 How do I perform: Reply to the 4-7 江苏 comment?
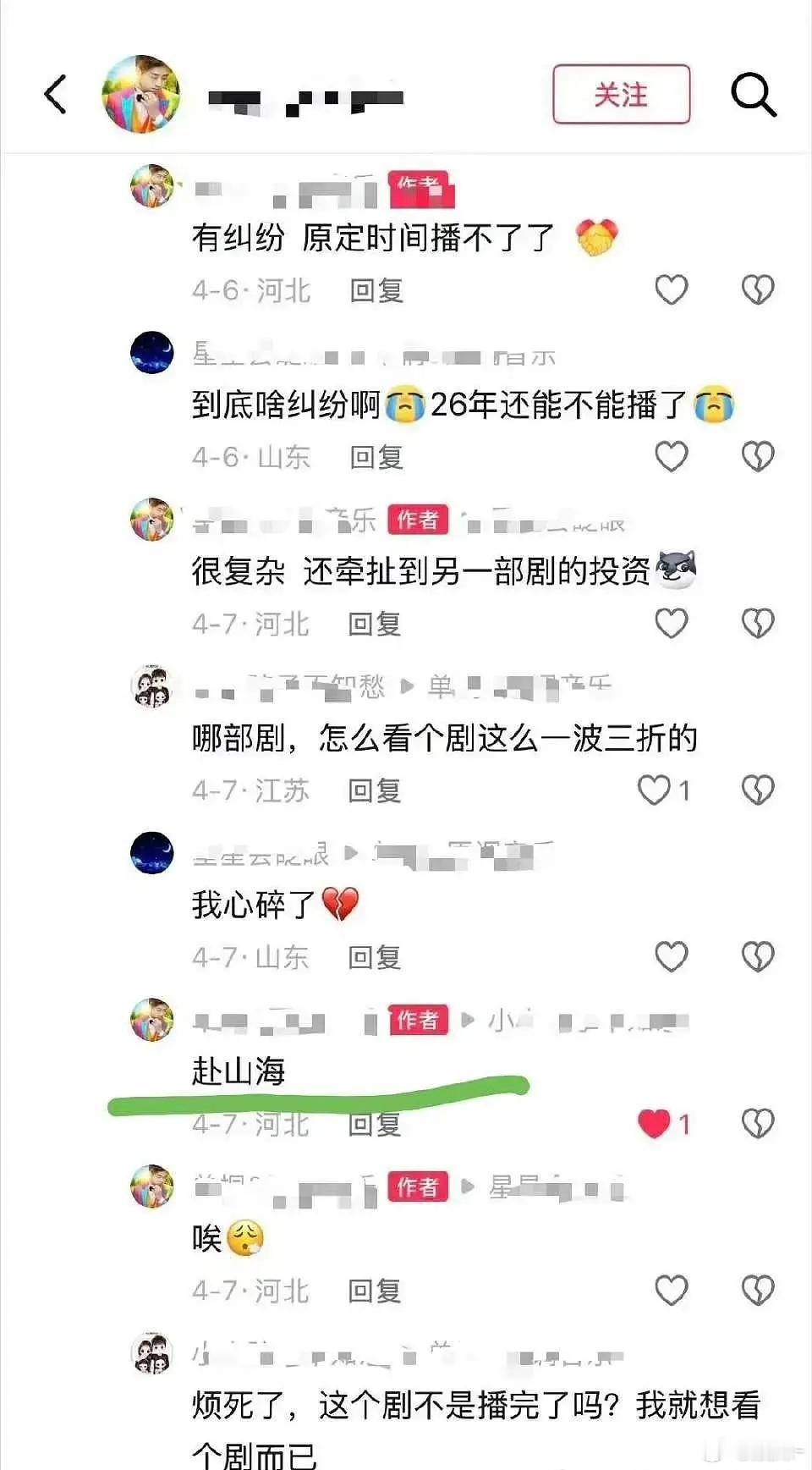click(375, 790)
